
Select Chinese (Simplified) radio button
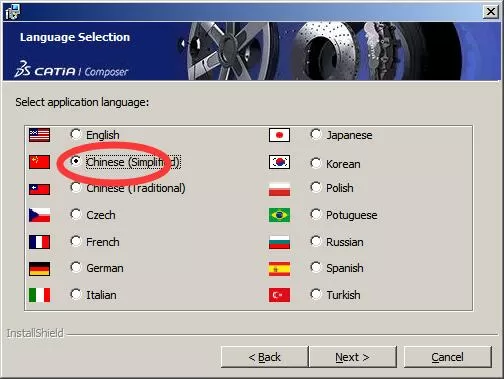(x=76, y=161)
